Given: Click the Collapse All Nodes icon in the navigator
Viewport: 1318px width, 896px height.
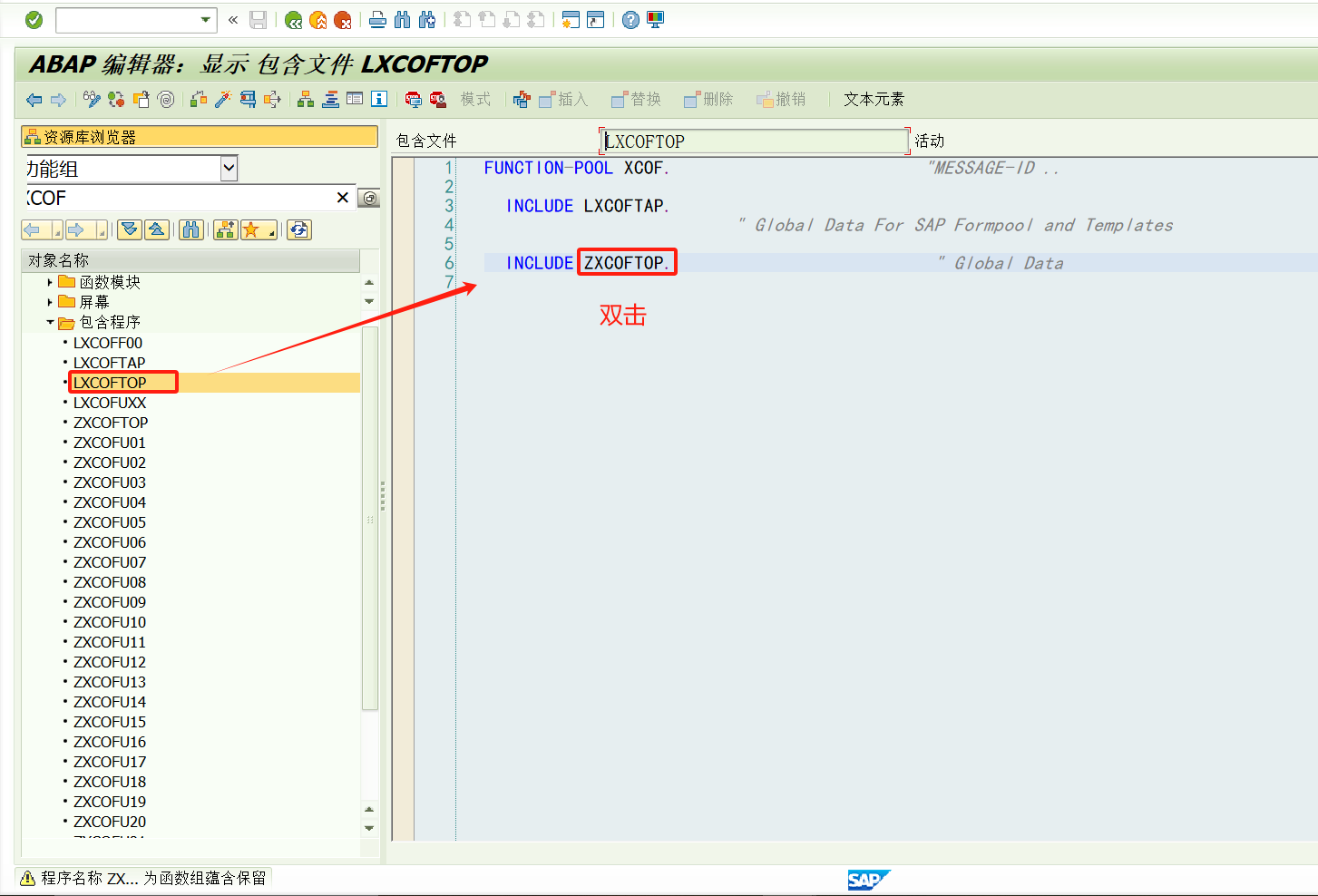Looking at the screenshot, I should tap(157, 230).
